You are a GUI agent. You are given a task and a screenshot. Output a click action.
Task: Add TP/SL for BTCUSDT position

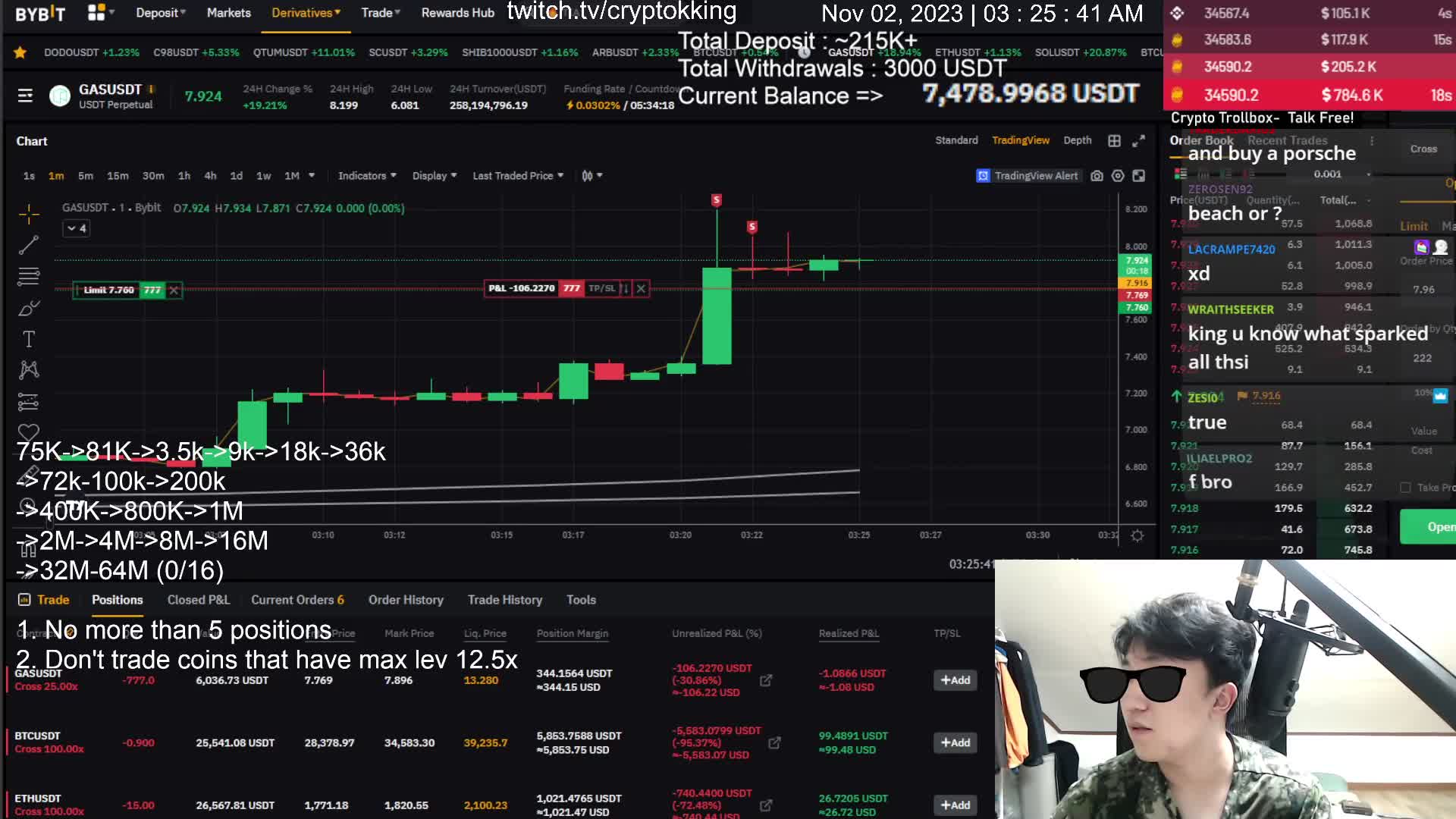[955, 742]
